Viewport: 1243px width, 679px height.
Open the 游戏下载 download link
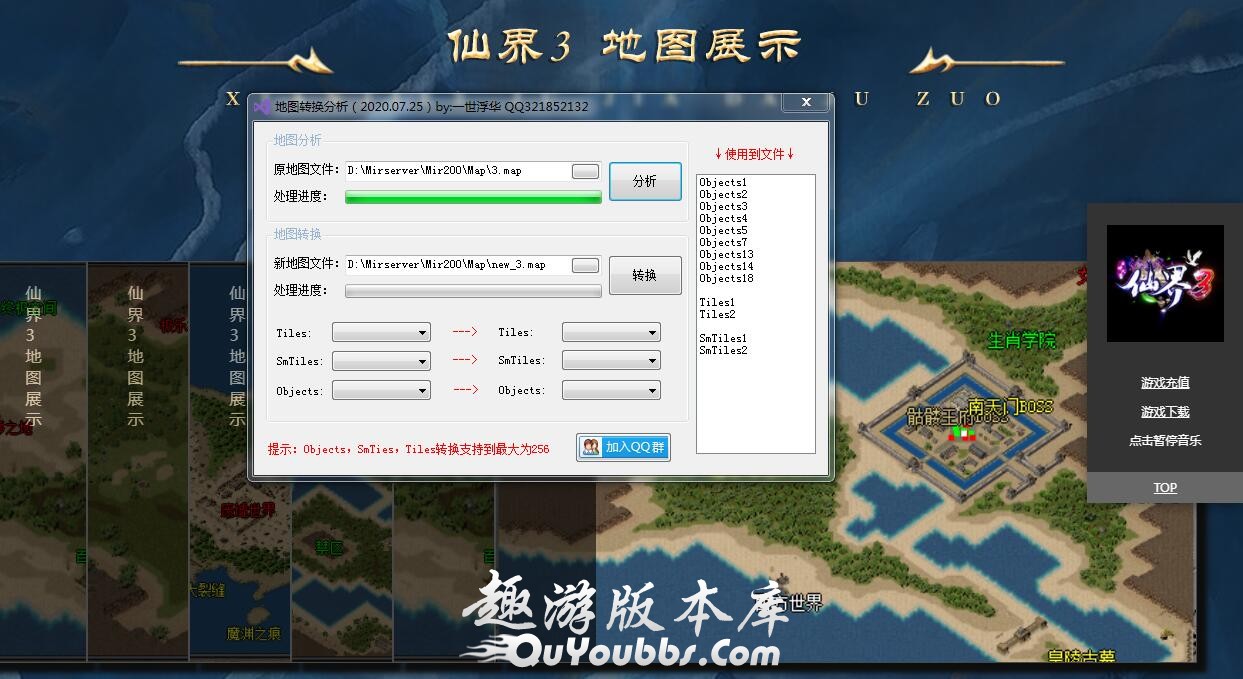[x=1165, y=411]
